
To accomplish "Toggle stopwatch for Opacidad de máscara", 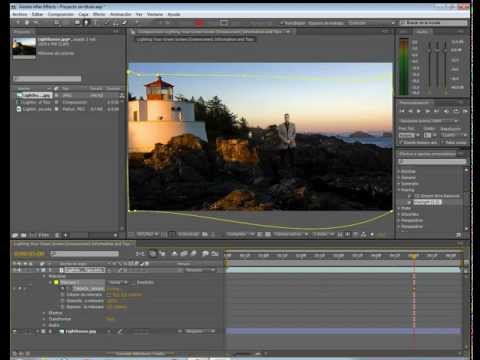I will [x=62, y=301].
